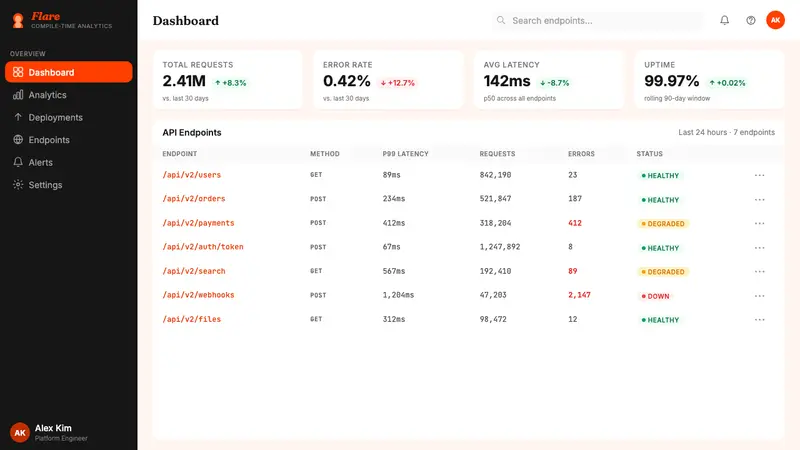The width and height of the screenshot is (800, 450).
Task: Click the API Endpoints table heading
Action: click(x=192, y=132)
